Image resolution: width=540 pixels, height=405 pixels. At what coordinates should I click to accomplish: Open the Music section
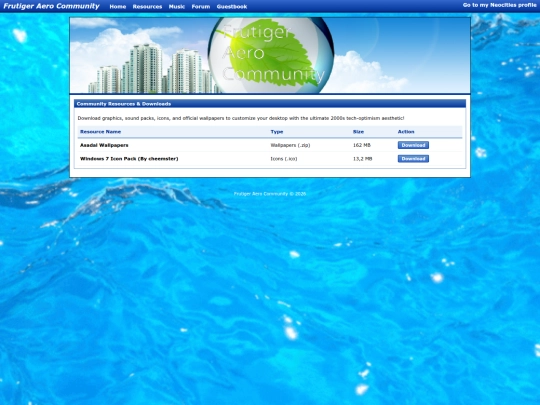coord(177,7)
